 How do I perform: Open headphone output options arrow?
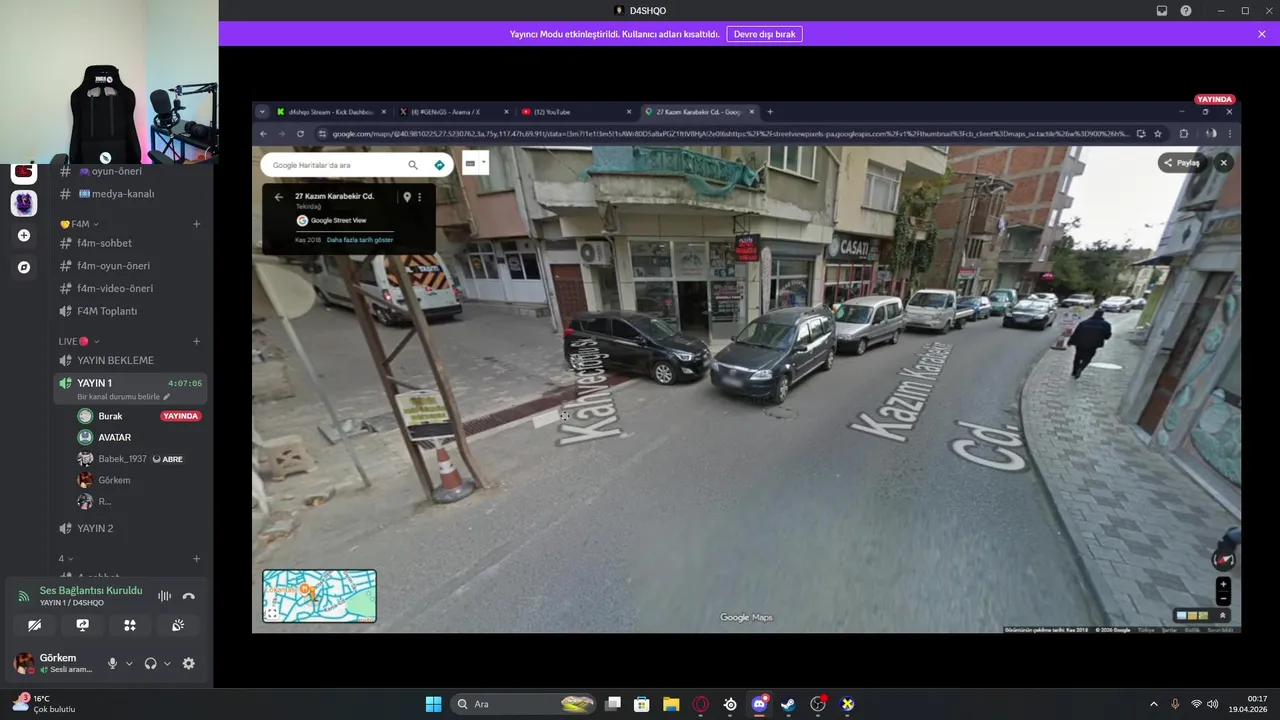coord(167,663)
